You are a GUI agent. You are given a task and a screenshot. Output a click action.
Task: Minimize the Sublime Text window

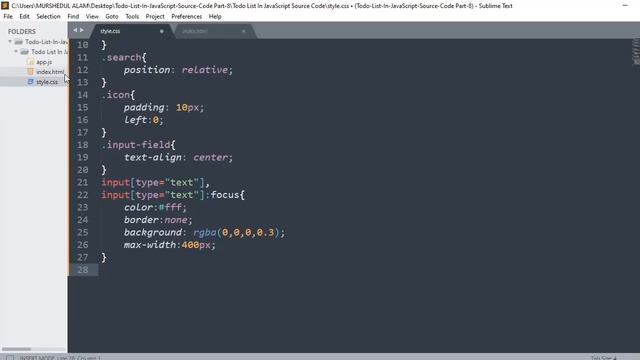pos(625,5)
